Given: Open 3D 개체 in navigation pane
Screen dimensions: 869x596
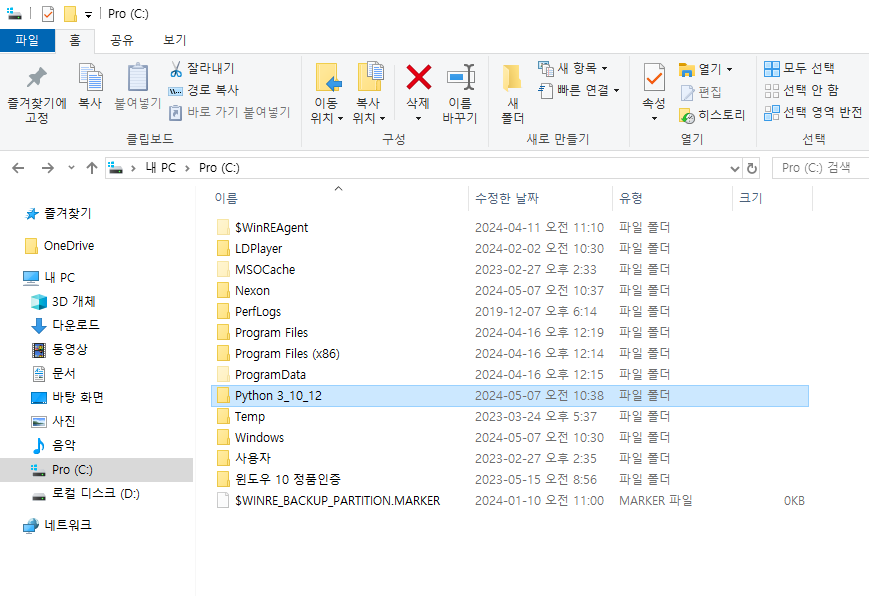Looking at the screenshot, I should point(63,302).
